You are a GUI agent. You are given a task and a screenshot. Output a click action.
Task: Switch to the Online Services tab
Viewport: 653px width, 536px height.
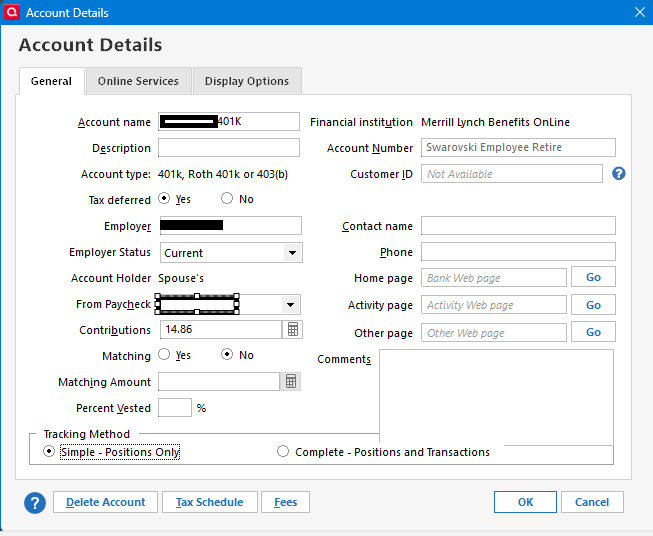point(138,81)
